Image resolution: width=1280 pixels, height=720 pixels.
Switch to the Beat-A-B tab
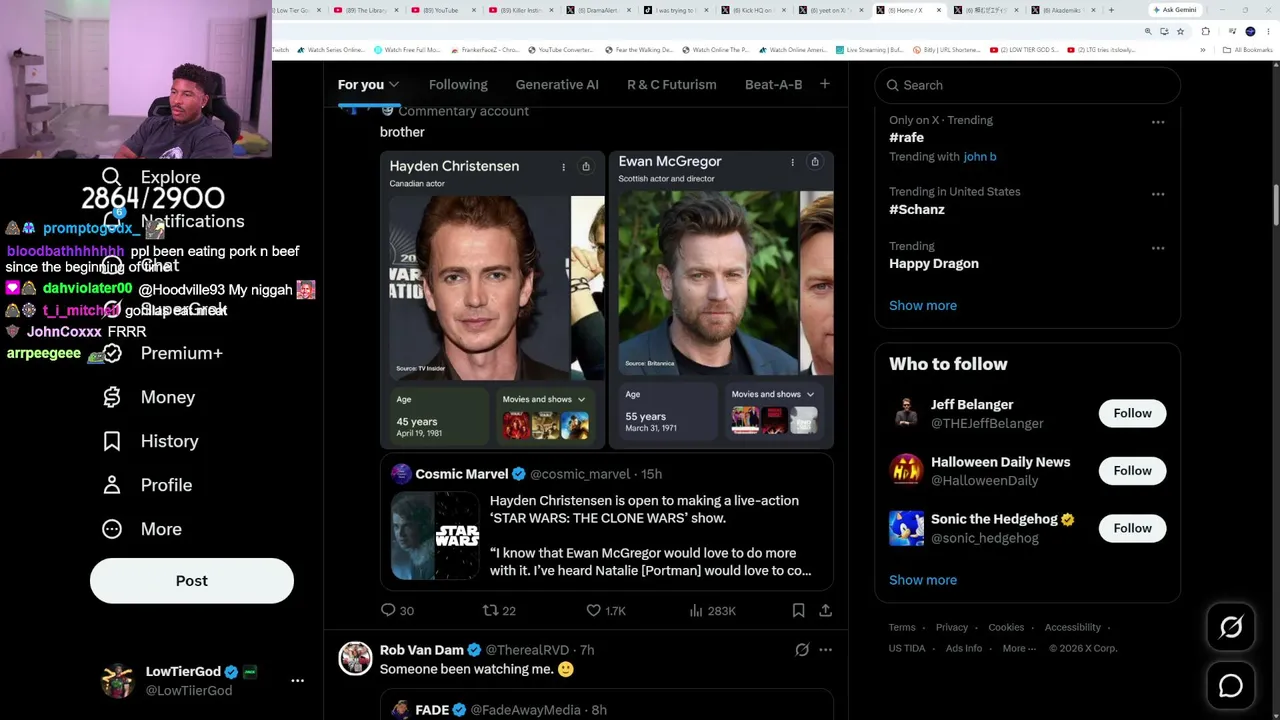(x=774, y=85)
